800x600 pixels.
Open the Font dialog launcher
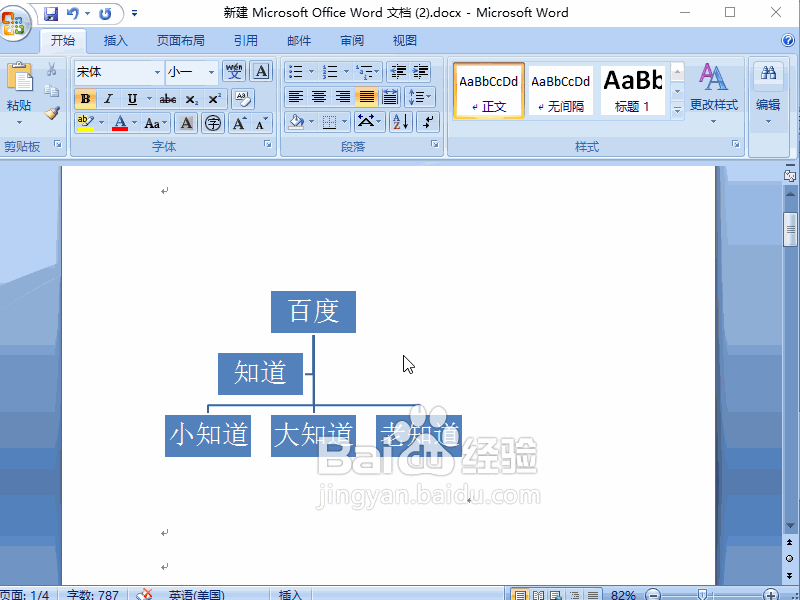click(x=268, y=144)
